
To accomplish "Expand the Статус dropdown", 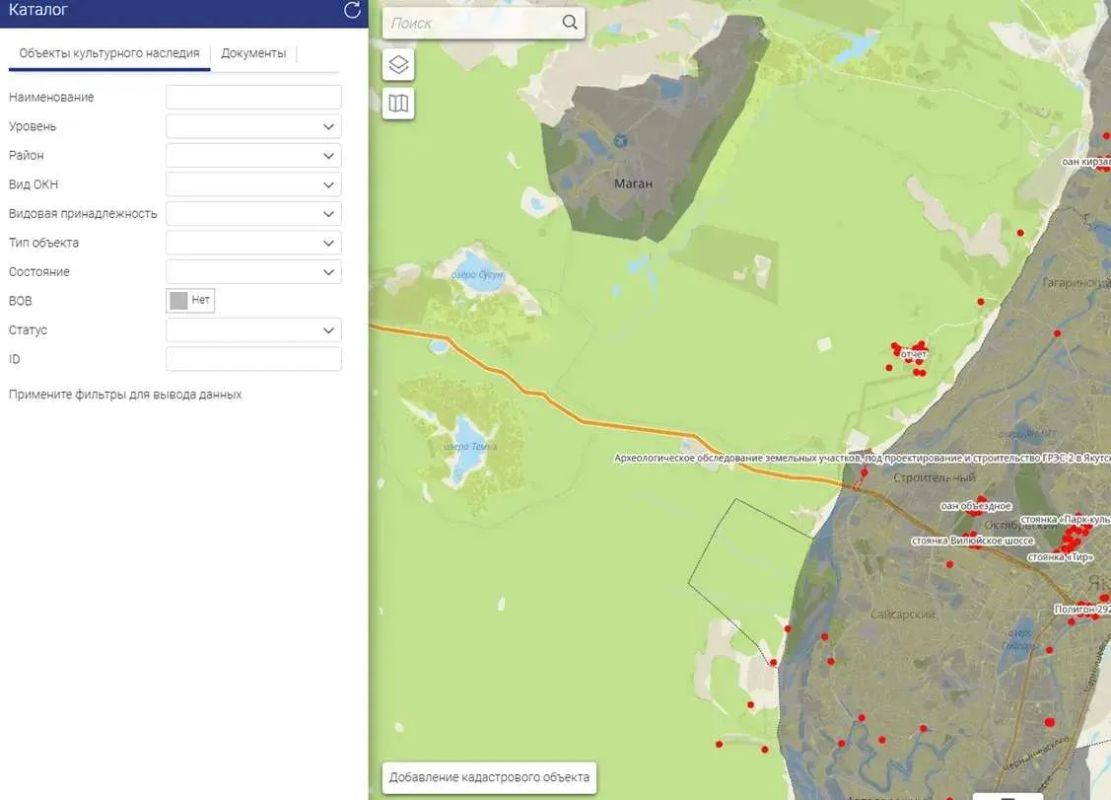I will (254, 330).
